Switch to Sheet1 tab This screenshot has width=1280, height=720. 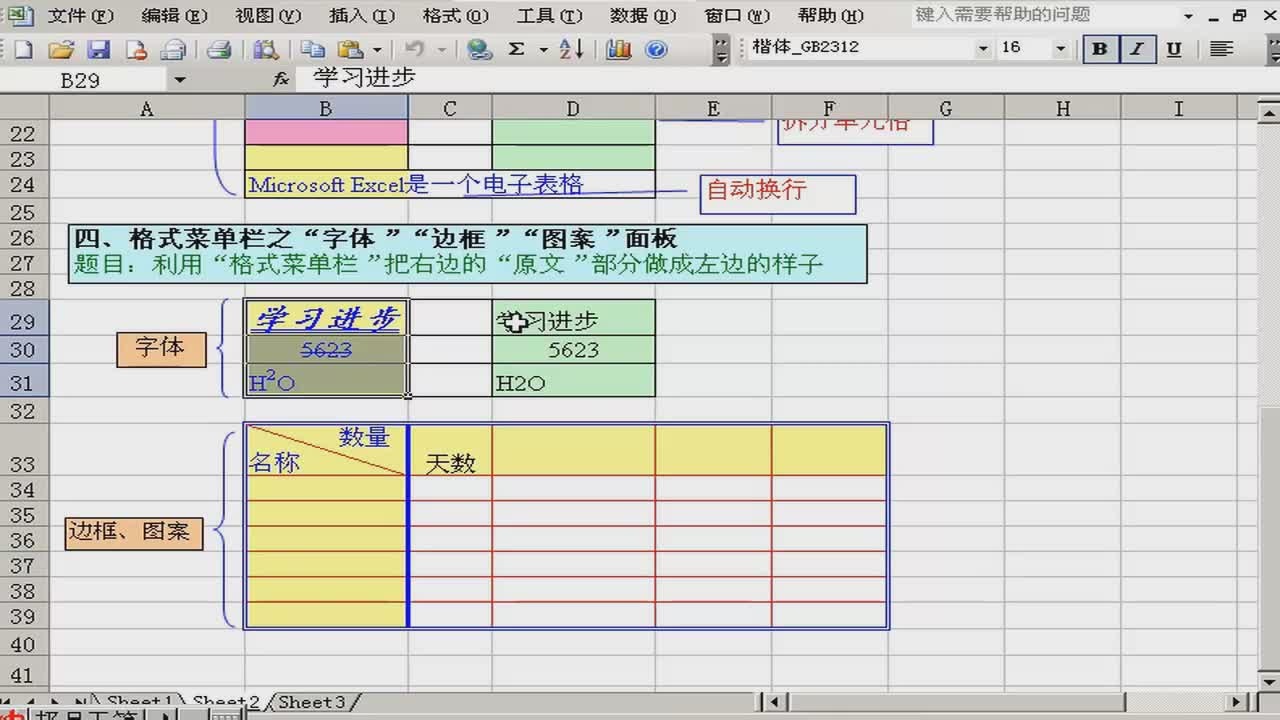(140, 702)
